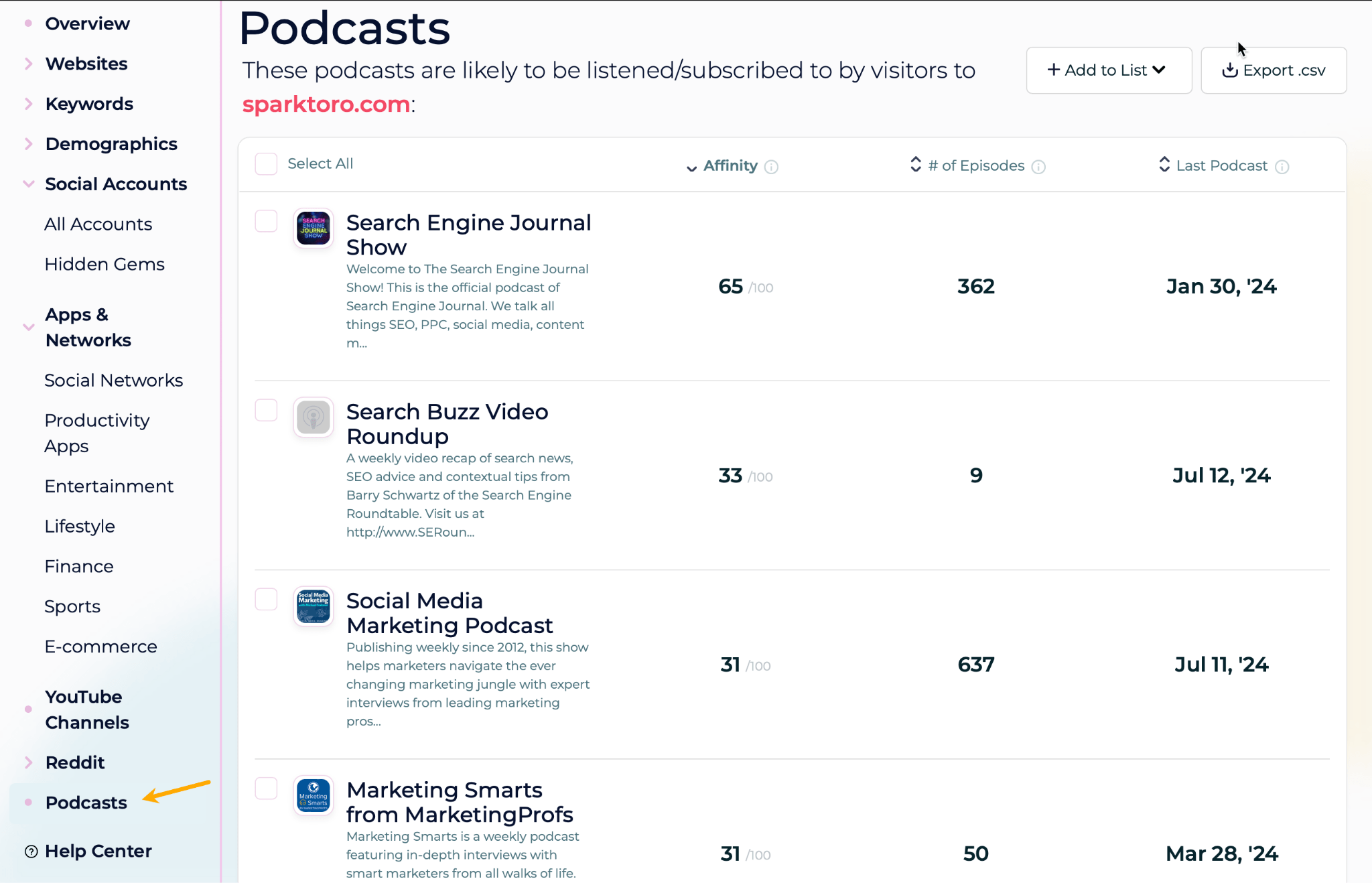
Task: Expand the Reddit sidebar section
Action: click(x=74, y=762)
